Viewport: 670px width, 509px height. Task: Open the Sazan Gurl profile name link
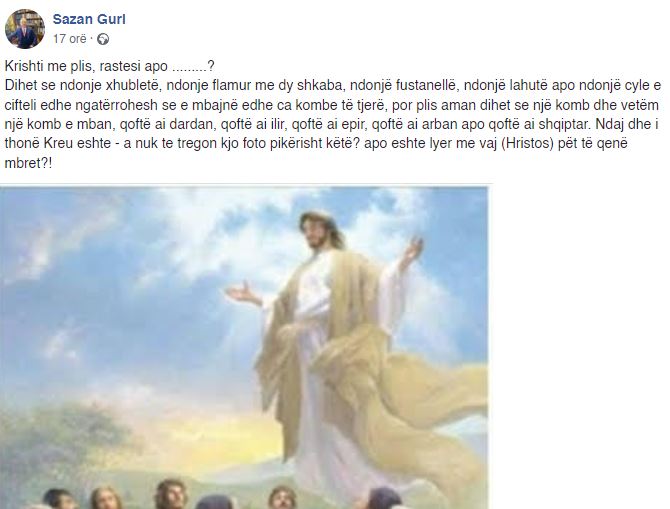point(89,19)
